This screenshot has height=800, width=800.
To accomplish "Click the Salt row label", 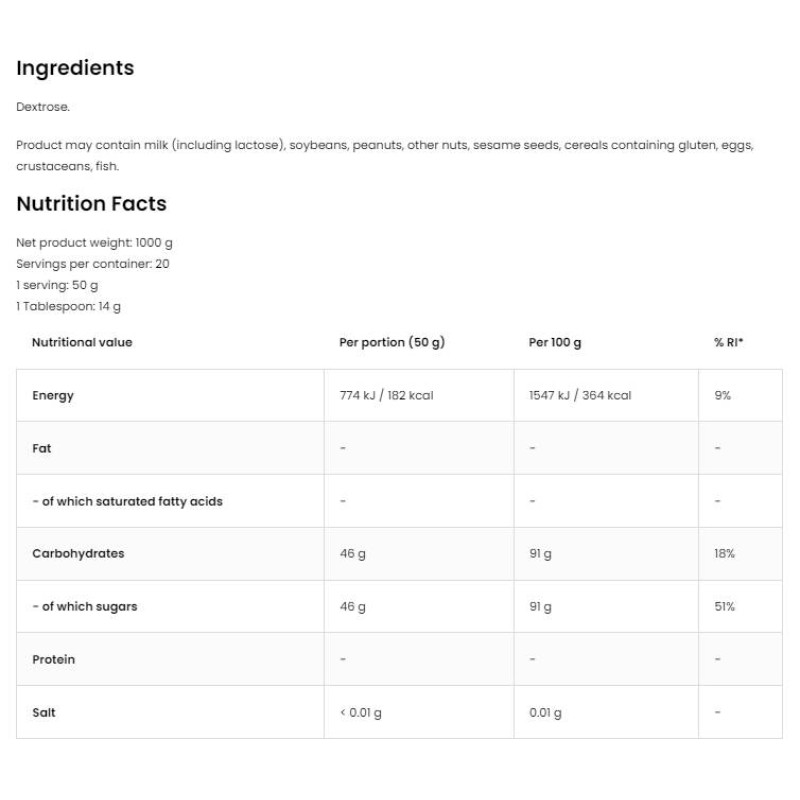I will point(44,713).
